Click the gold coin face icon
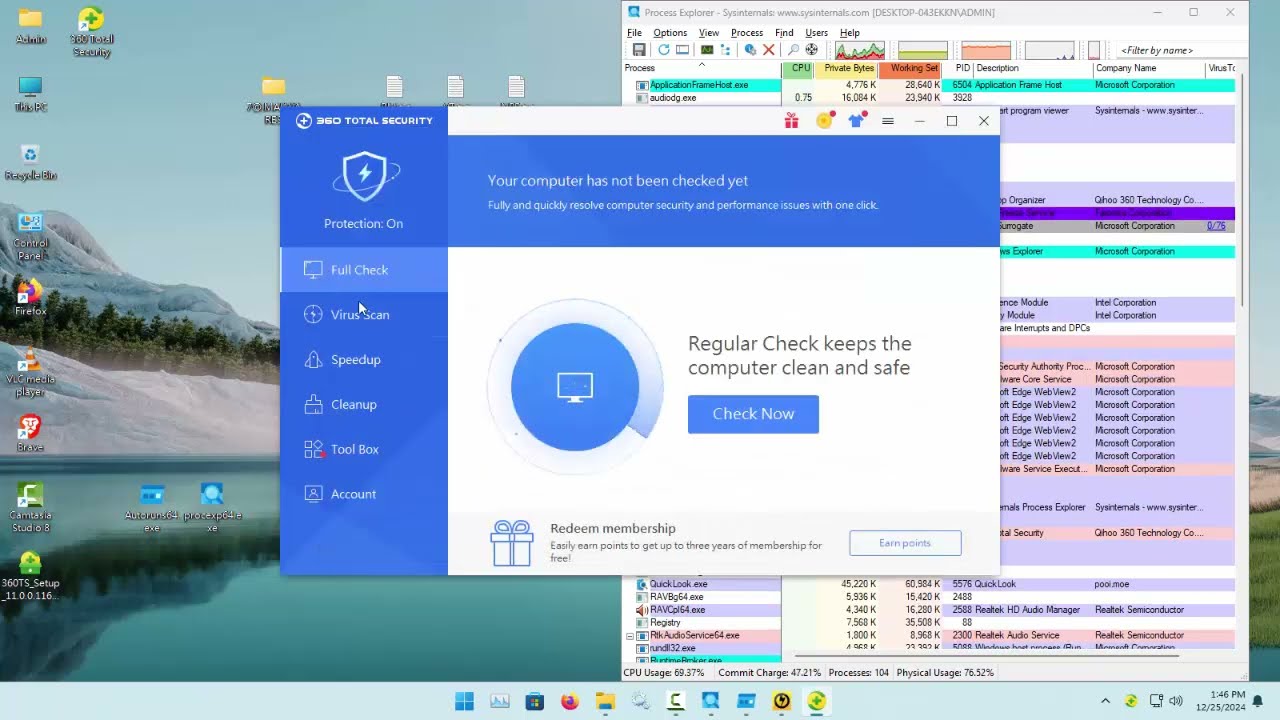Viewport: 1280px width, 720px height. click(824, 121)
